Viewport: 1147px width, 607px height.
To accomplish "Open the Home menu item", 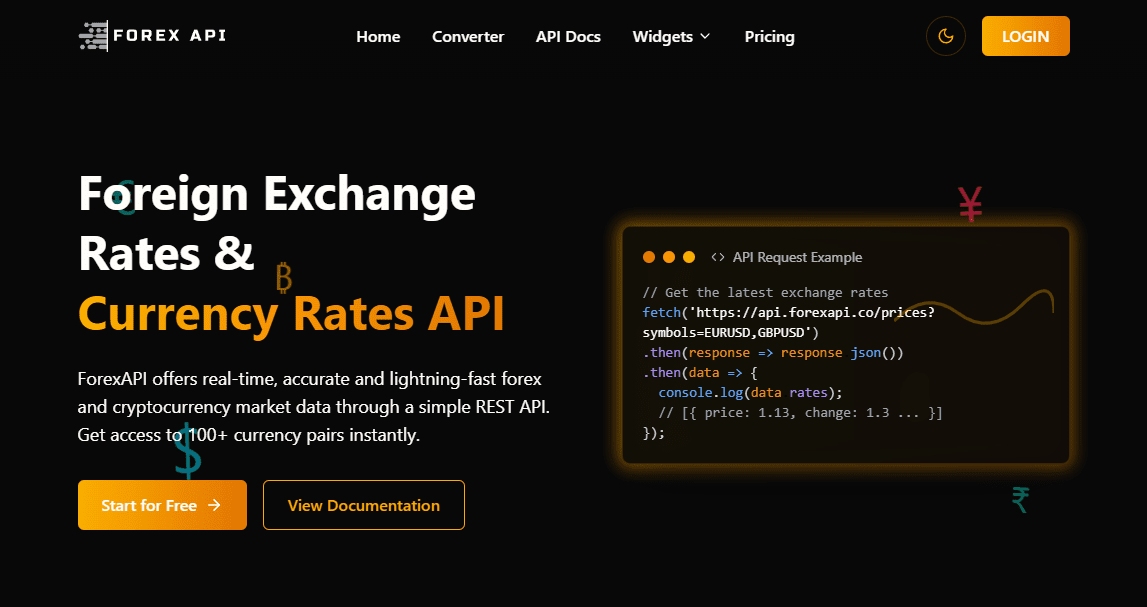I will click(378, 36).
